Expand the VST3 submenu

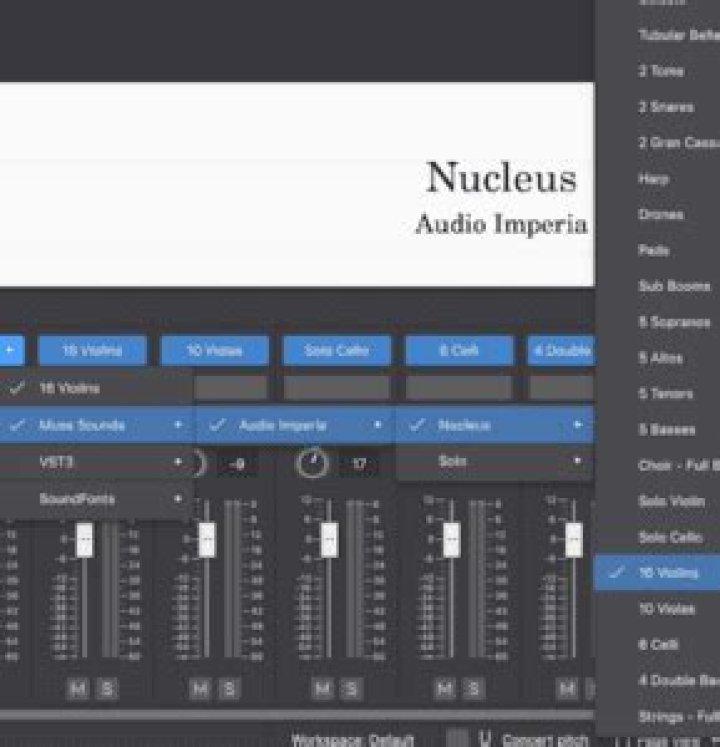(95, 462)
